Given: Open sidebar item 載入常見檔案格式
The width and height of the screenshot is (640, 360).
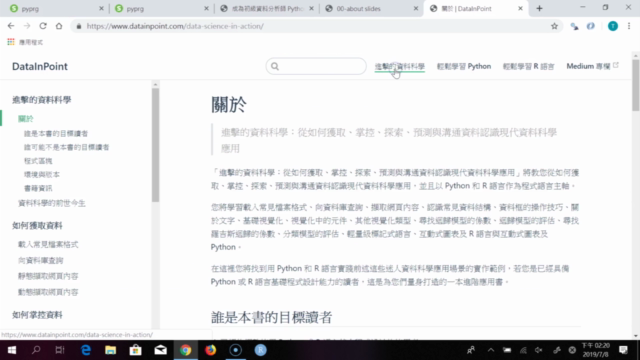Looking at the screenshot, I should tap(48, 244).
